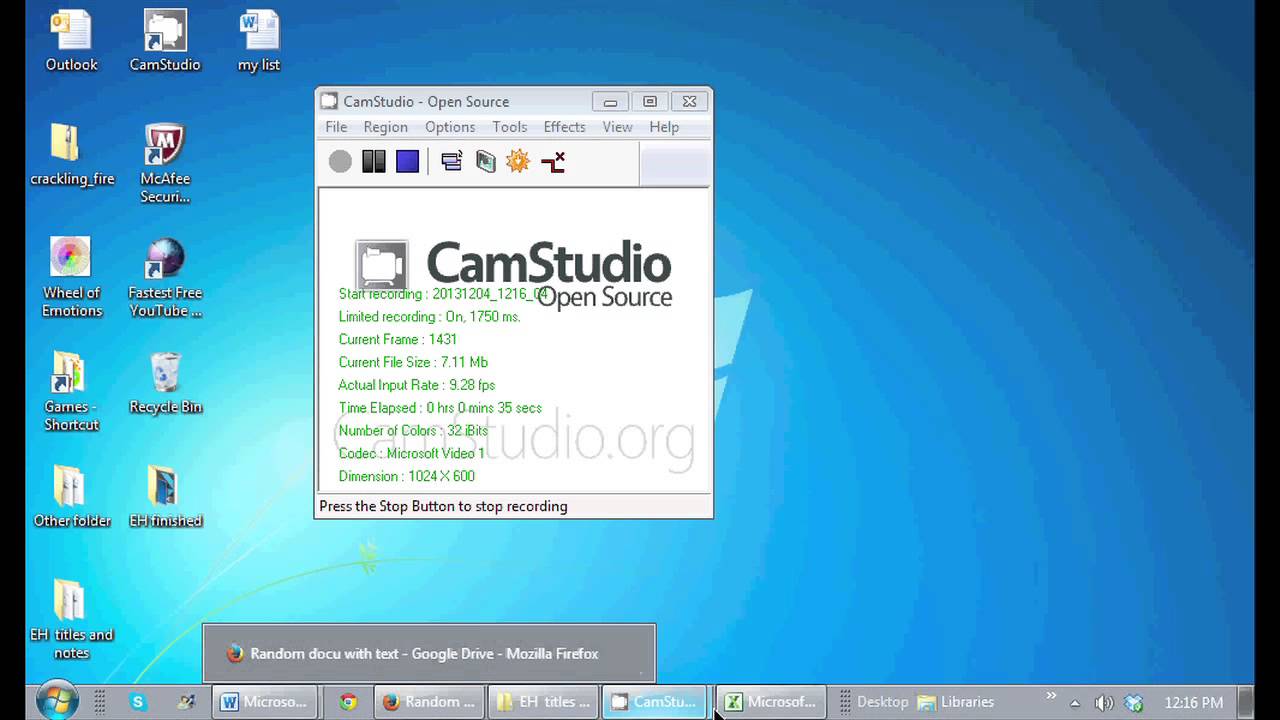Image resolution: width=1280 pixels, height=720 pixels.
Task: Select the 'my list' Word document icon
Action: pos(259,41)
